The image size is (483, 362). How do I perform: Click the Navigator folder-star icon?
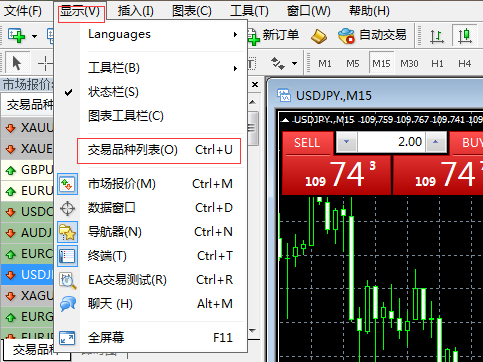pos(68,232)
